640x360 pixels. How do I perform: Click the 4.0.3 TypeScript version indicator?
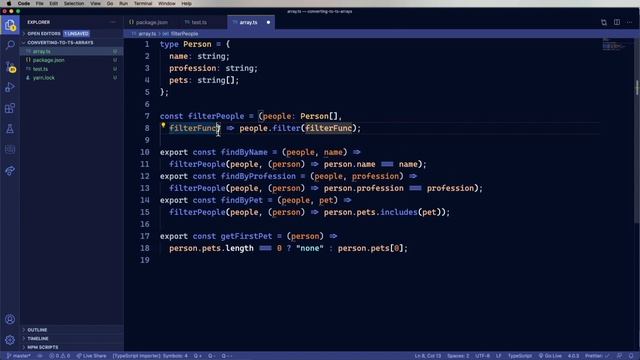tap(573, 356)
